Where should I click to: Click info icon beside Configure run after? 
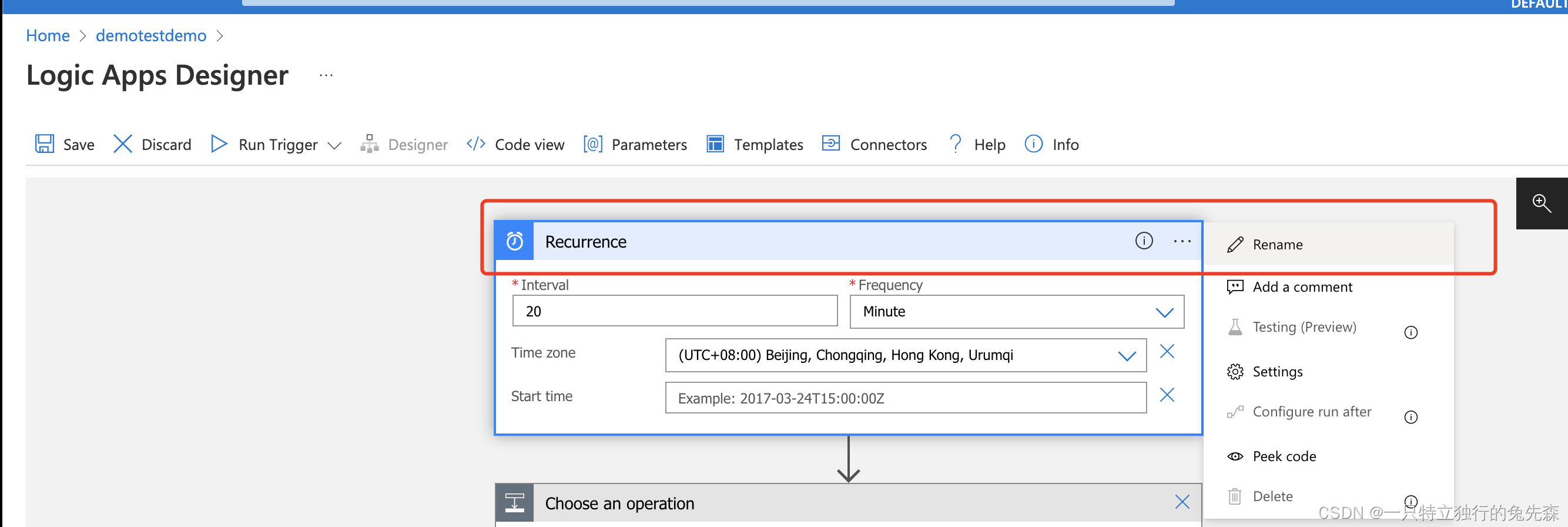tap(1410, 417)
